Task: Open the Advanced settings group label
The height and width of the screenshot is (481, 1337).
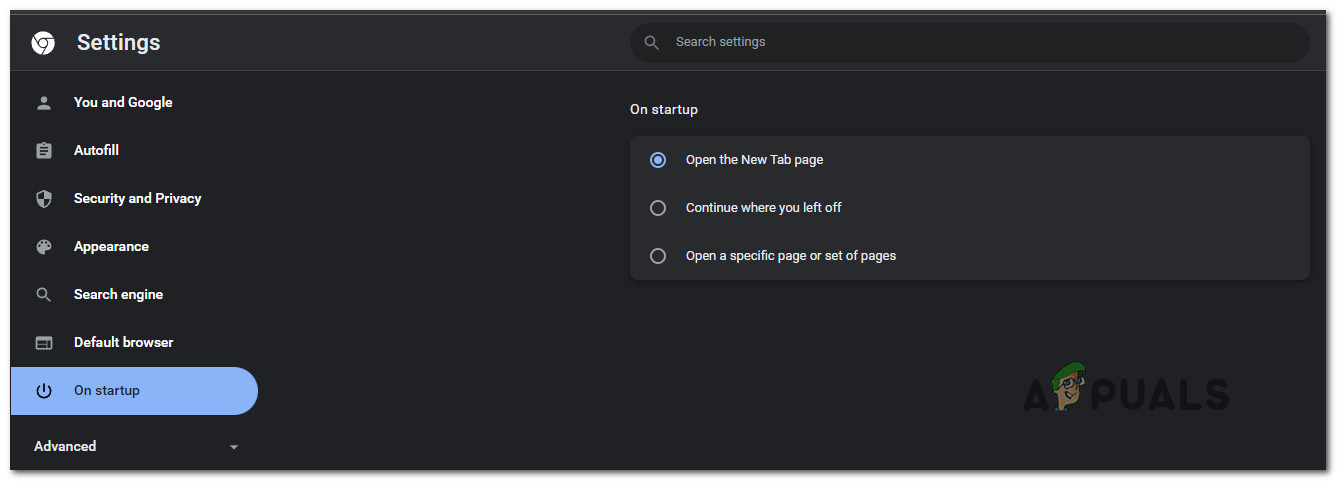Action: click(65, 447)
